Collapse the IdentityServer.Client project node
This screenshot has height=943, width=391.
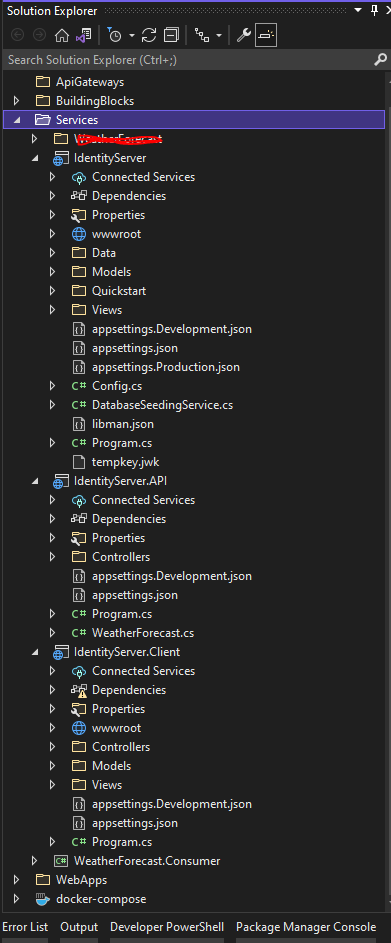[34, 652]
